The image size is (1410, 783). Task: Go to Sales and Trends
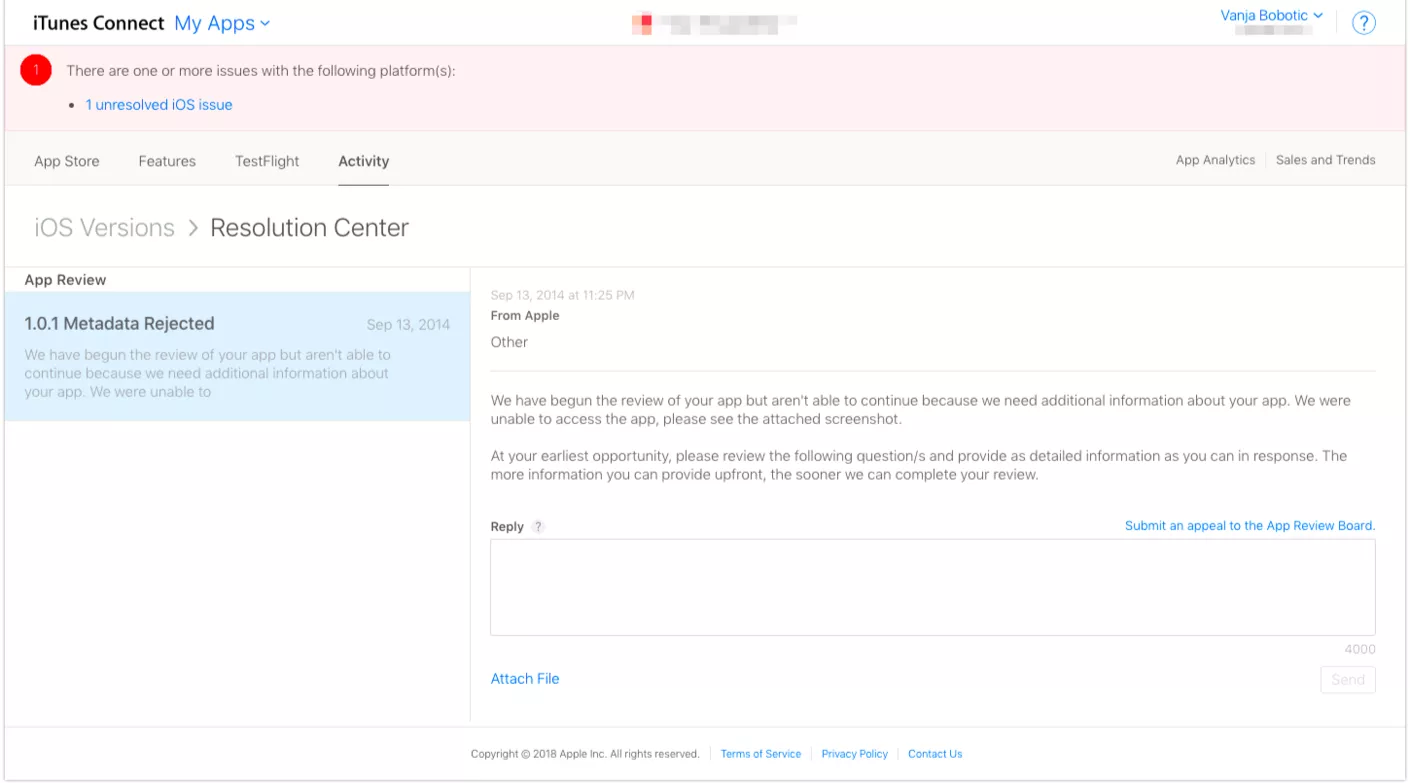click(1325, 160)
